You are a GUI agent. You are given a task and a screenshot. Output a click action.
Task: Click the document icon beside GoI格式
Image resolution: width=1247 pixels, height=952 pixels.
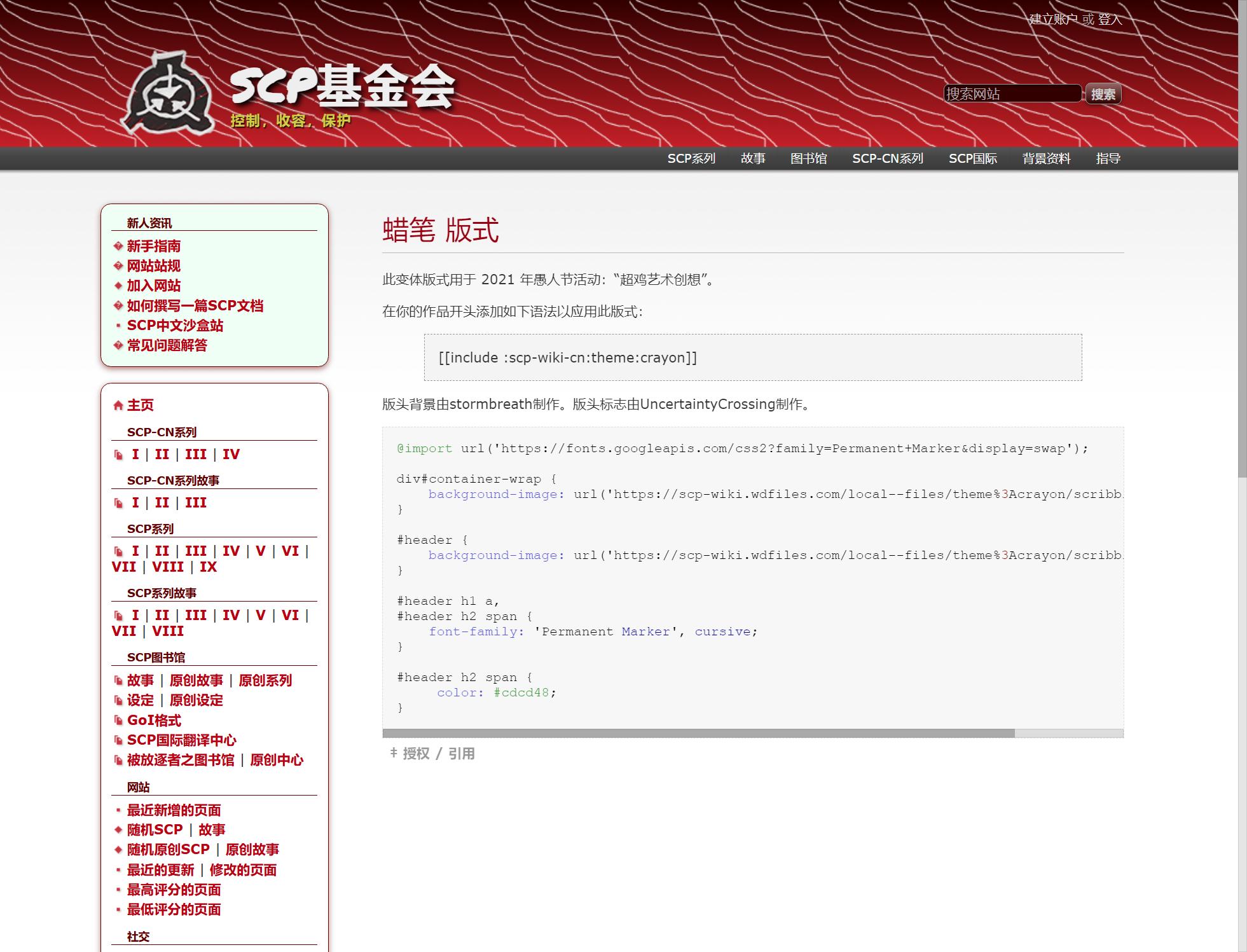pyautogui.click(x=118, y=721)
